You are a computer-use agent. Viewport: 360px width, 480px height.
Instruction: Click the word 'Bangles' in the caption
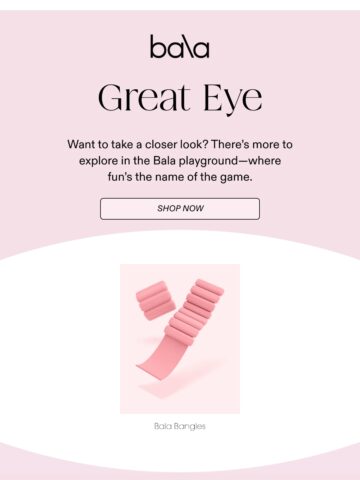pos(190,426)
